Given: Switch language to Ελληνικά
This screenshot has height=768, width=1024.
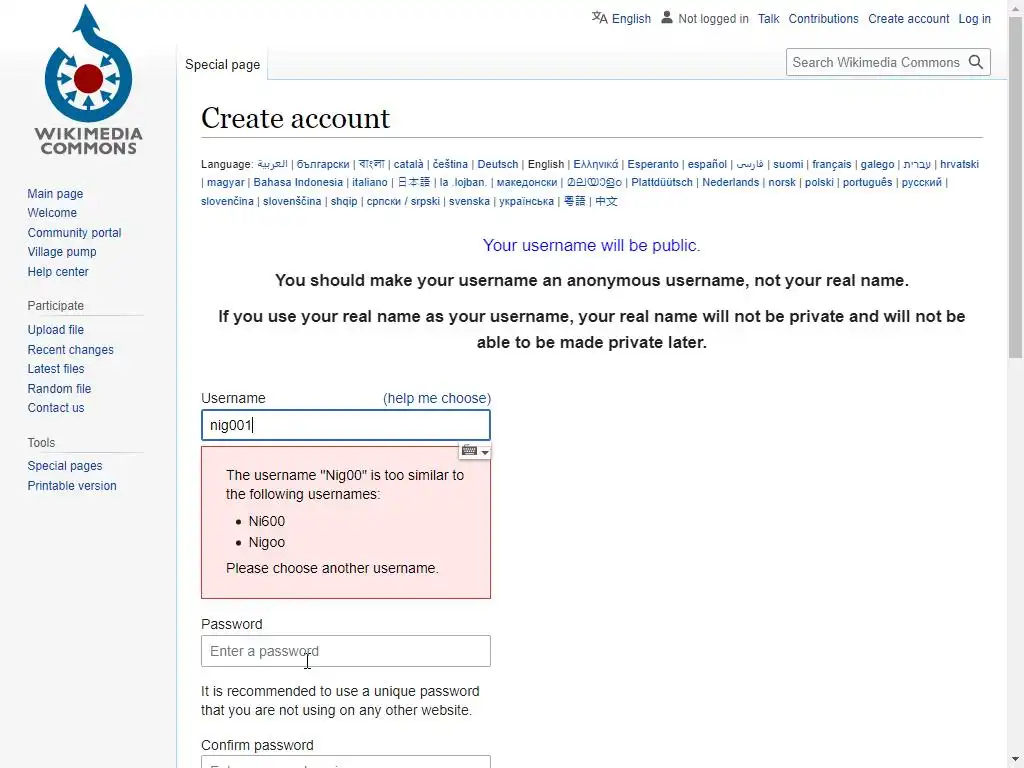Looking at the screenshot, I should pos(595,164).
